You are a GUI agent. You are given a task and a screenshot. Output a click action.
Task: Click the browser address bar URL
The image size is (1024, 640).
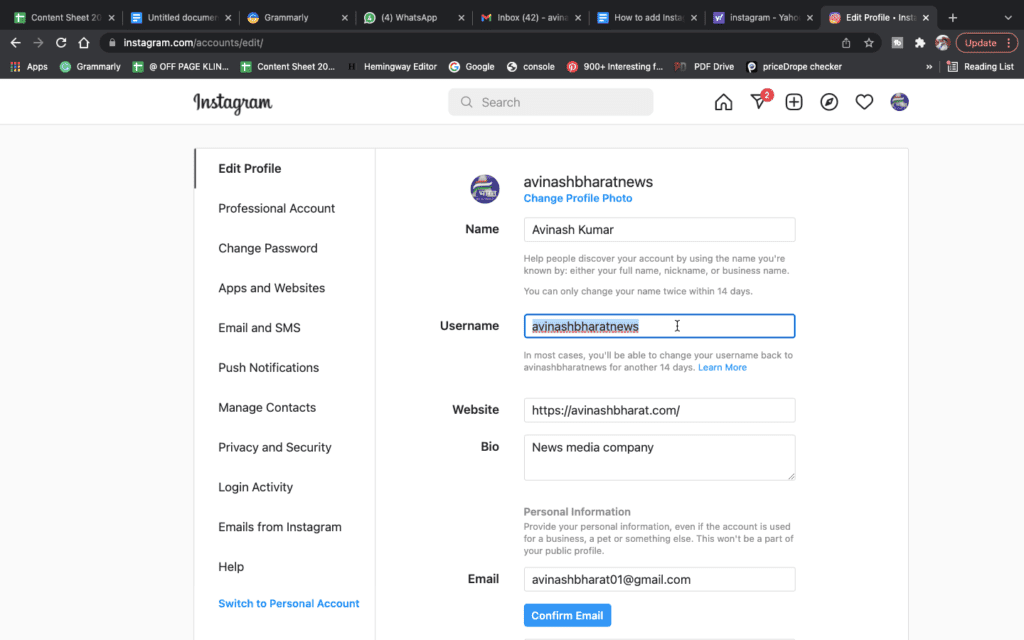click(193, 42)
